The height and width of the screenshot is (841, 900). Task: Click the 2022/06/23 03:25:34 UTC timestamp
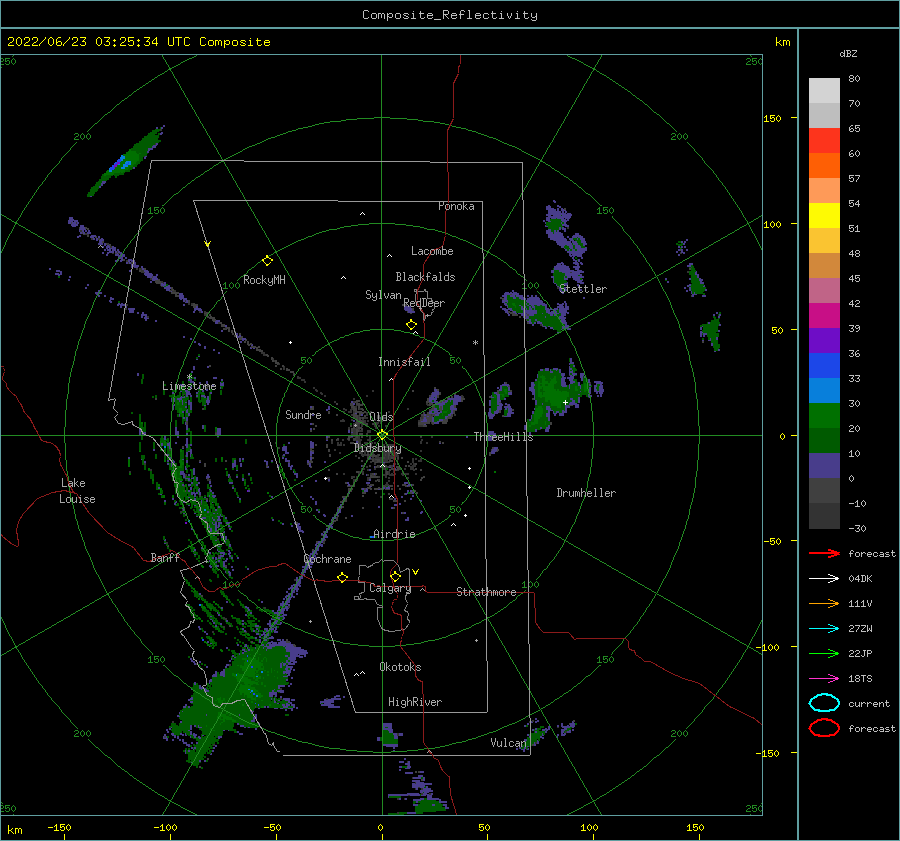[138, 42]
